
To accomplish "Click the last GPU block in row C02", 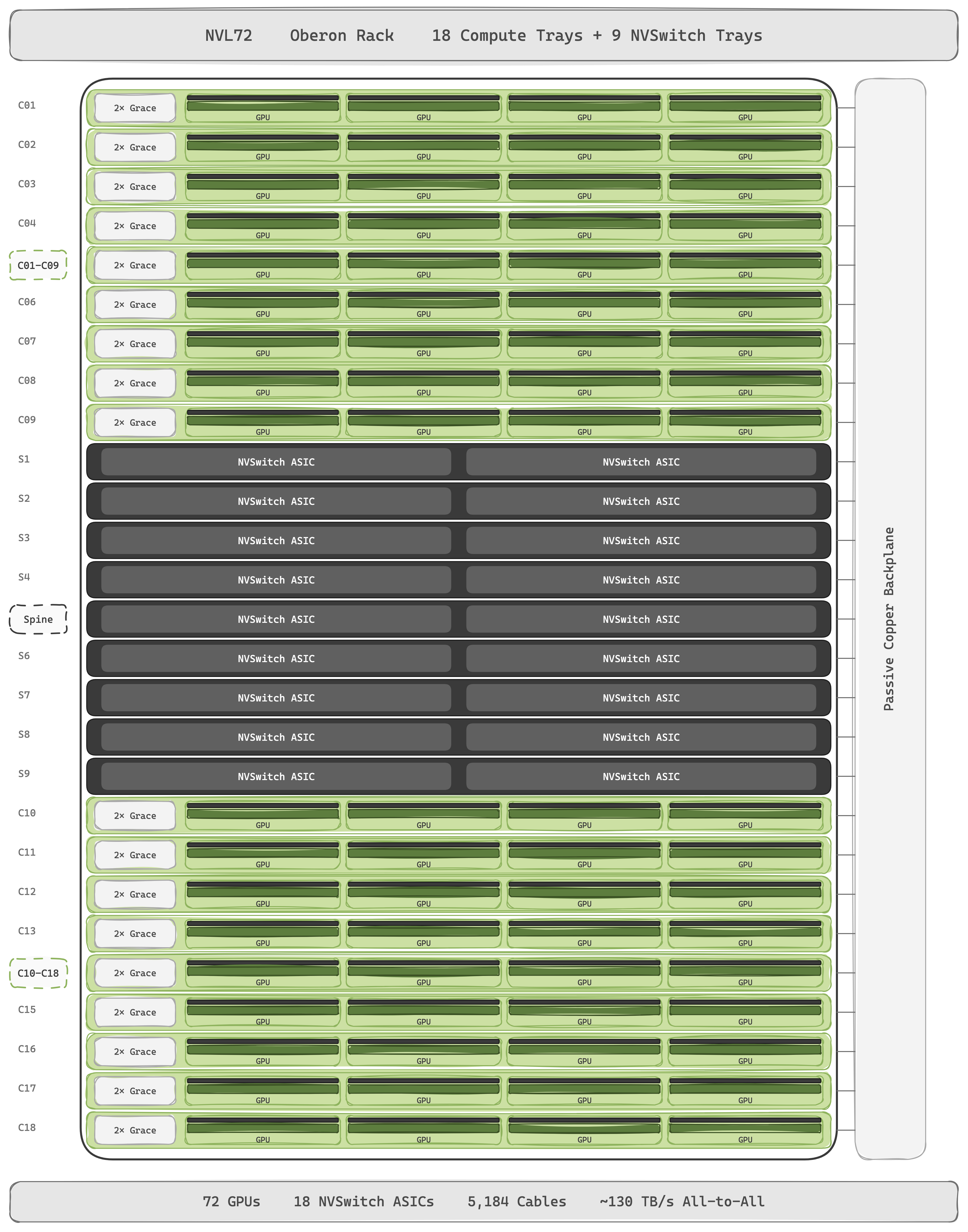I will pos(745,147).
